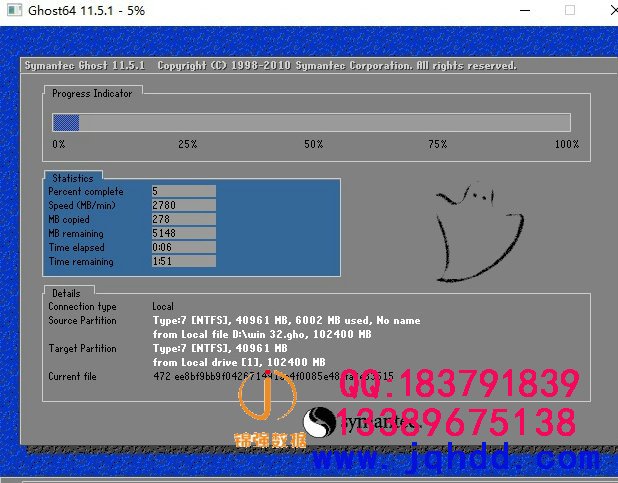
Task: Minimize the Ghost64 window
Action: [x=525, y=10]
